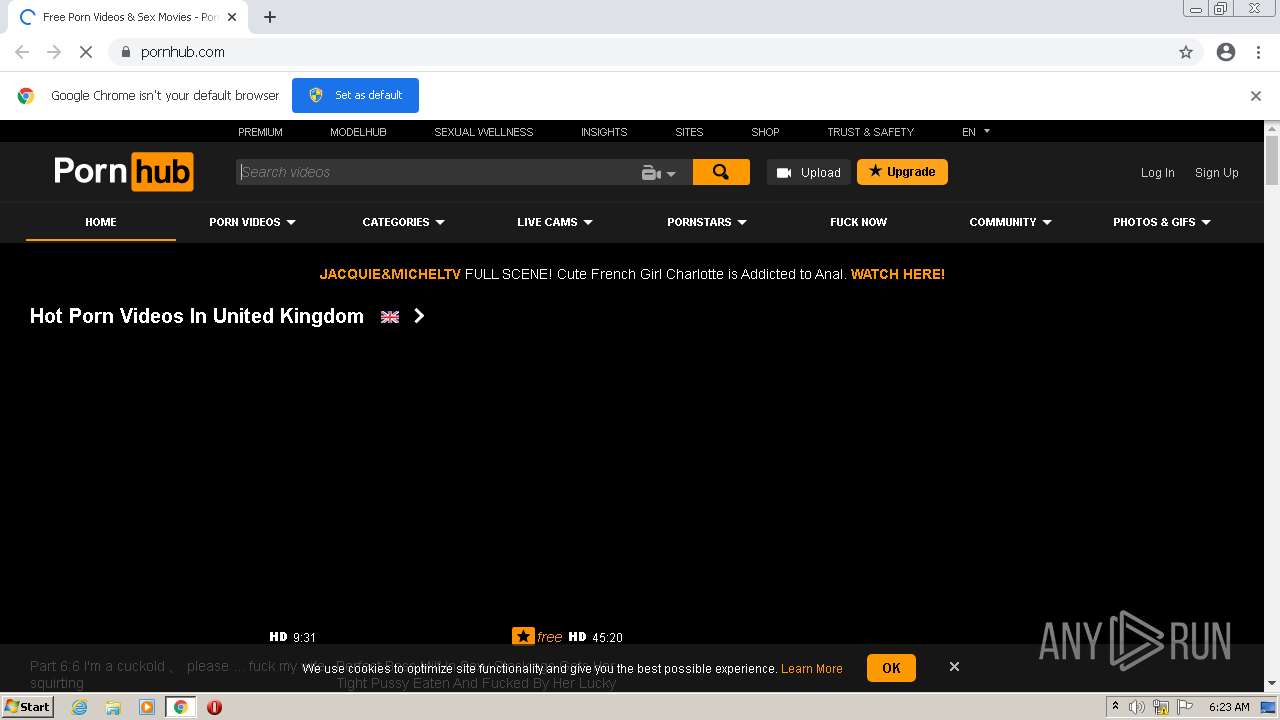This screenshot has width=1280, height=720.
Task: Click the video camera icon on Upload button
Action: (784, 172)
